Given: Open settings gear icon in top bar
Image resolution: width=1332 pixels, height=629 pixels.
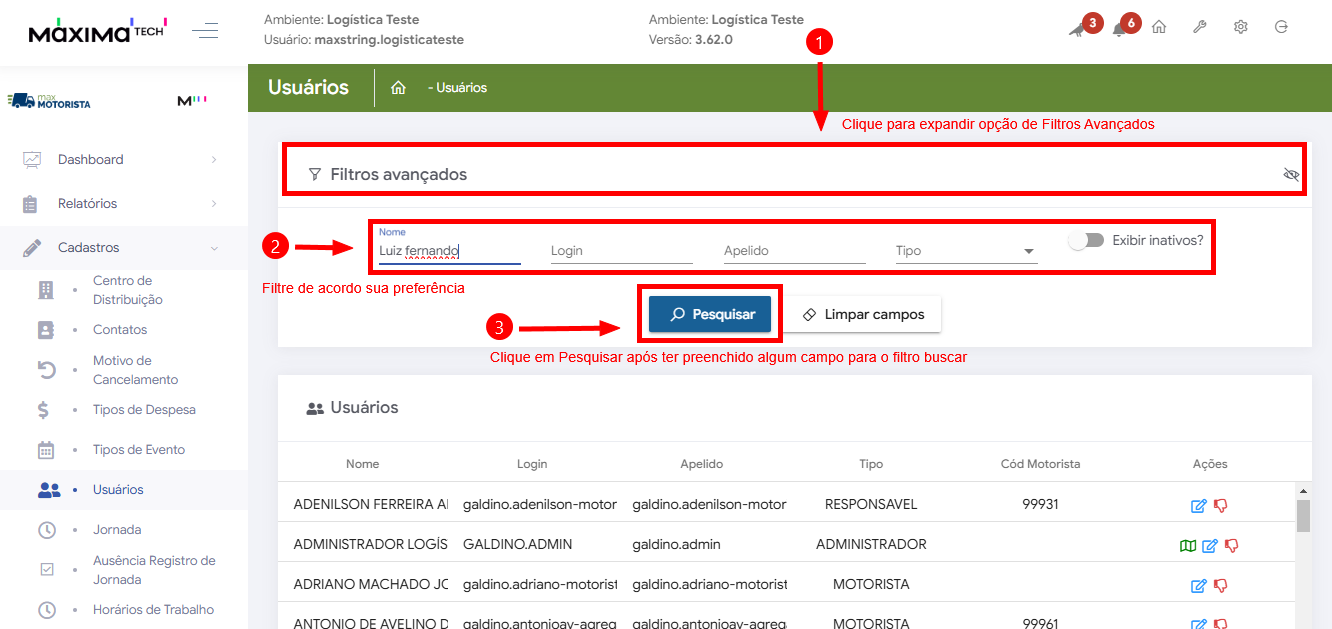Looking at the screenshot, I should [x=1241, y=27].
